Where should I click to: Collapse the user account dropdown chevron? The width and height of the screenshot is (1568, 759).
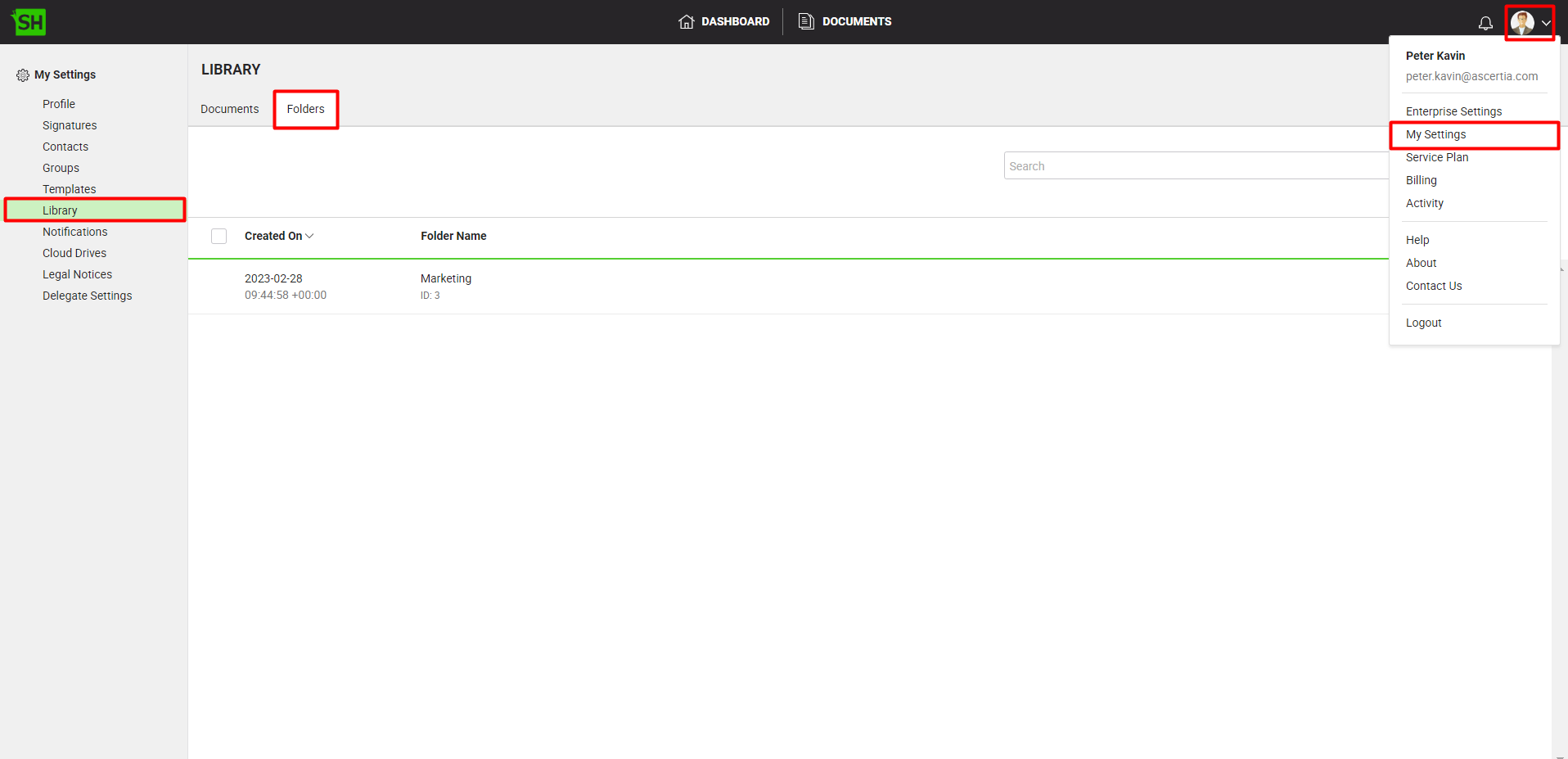(x=1546, y=23)
